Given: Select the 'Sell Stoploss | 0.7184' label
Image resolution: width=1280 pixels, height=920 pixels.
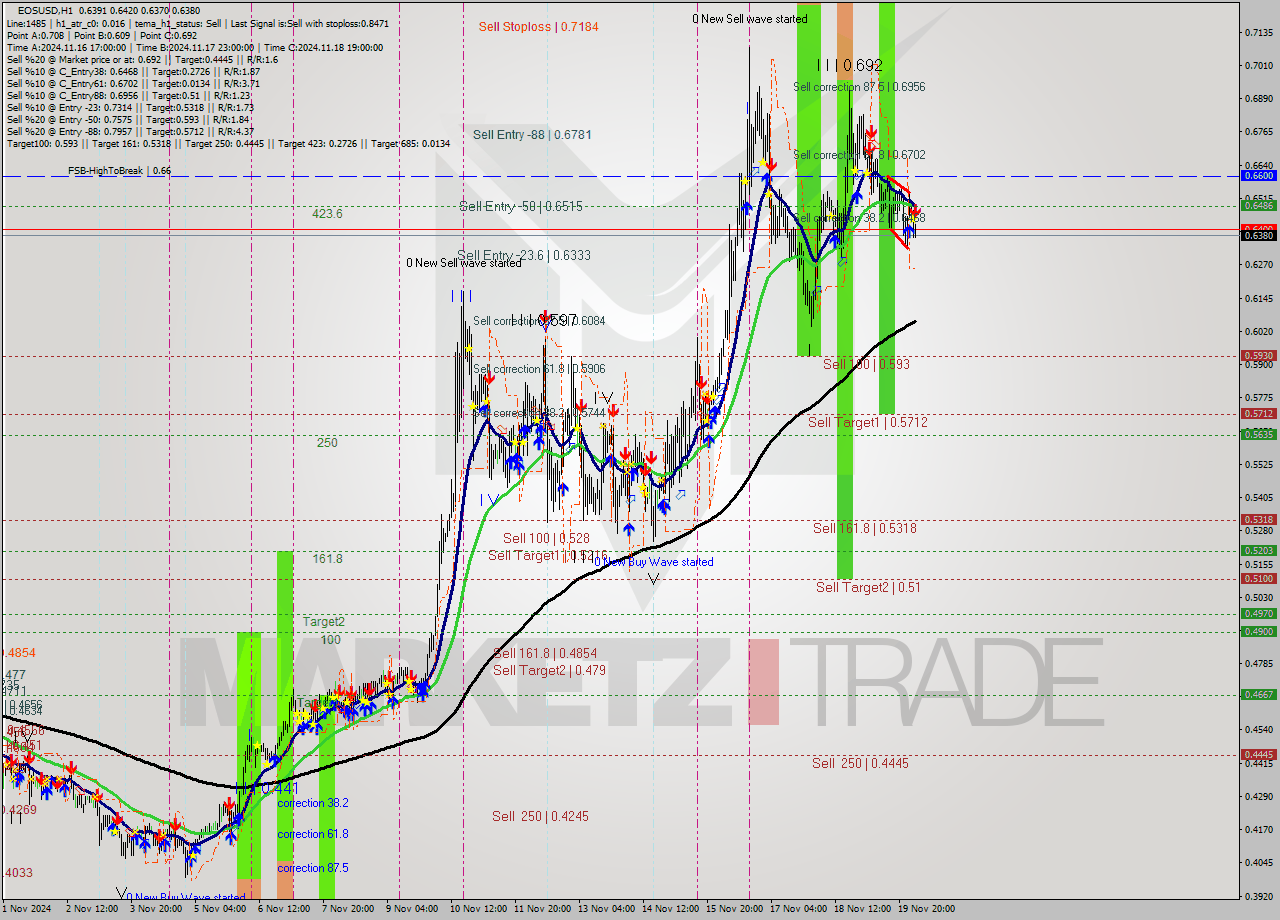Looking at the screenshot, I should coord(538,27).
